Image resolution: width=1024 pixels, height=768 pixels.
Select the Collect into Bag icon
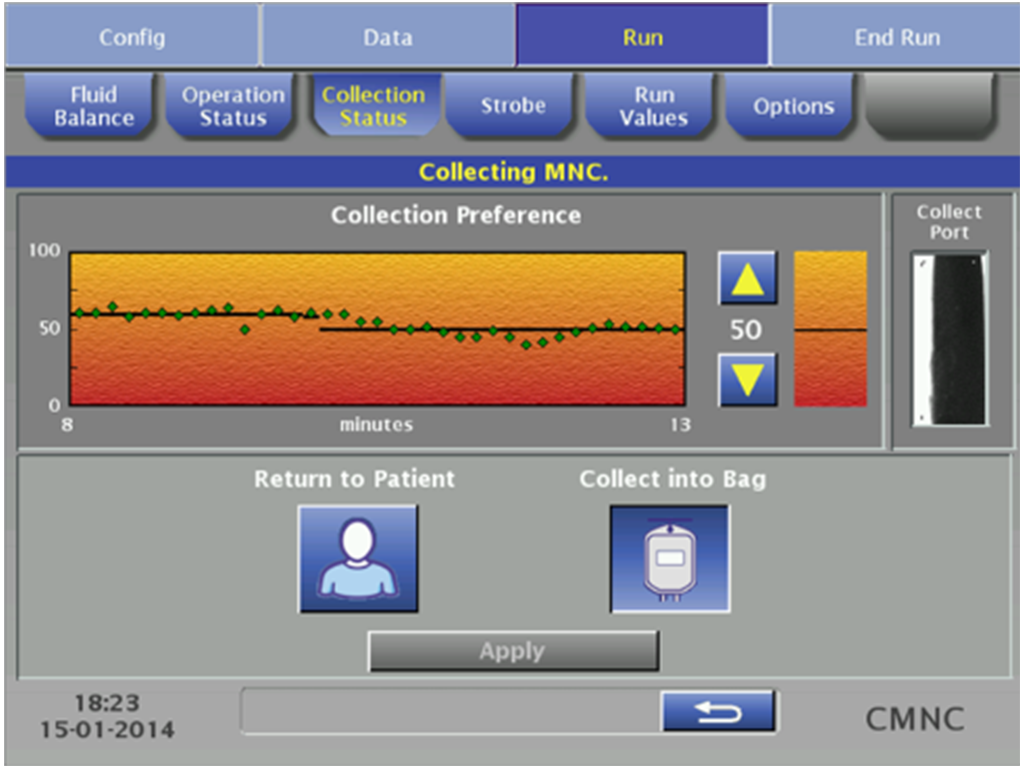670,559
